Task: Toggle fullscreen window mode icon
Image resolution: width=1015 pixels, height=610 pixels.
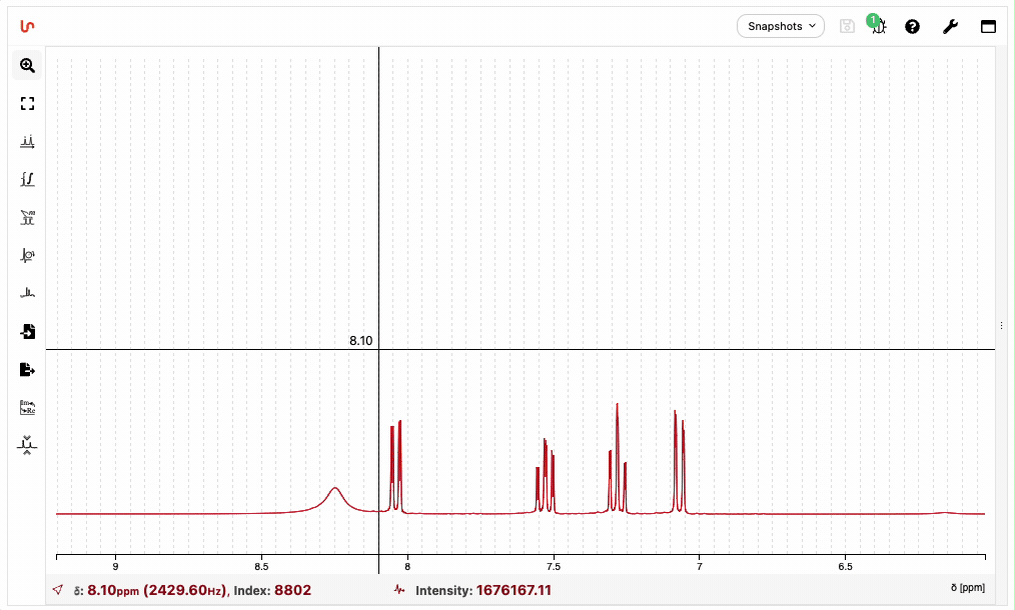Action: (988, 26)
